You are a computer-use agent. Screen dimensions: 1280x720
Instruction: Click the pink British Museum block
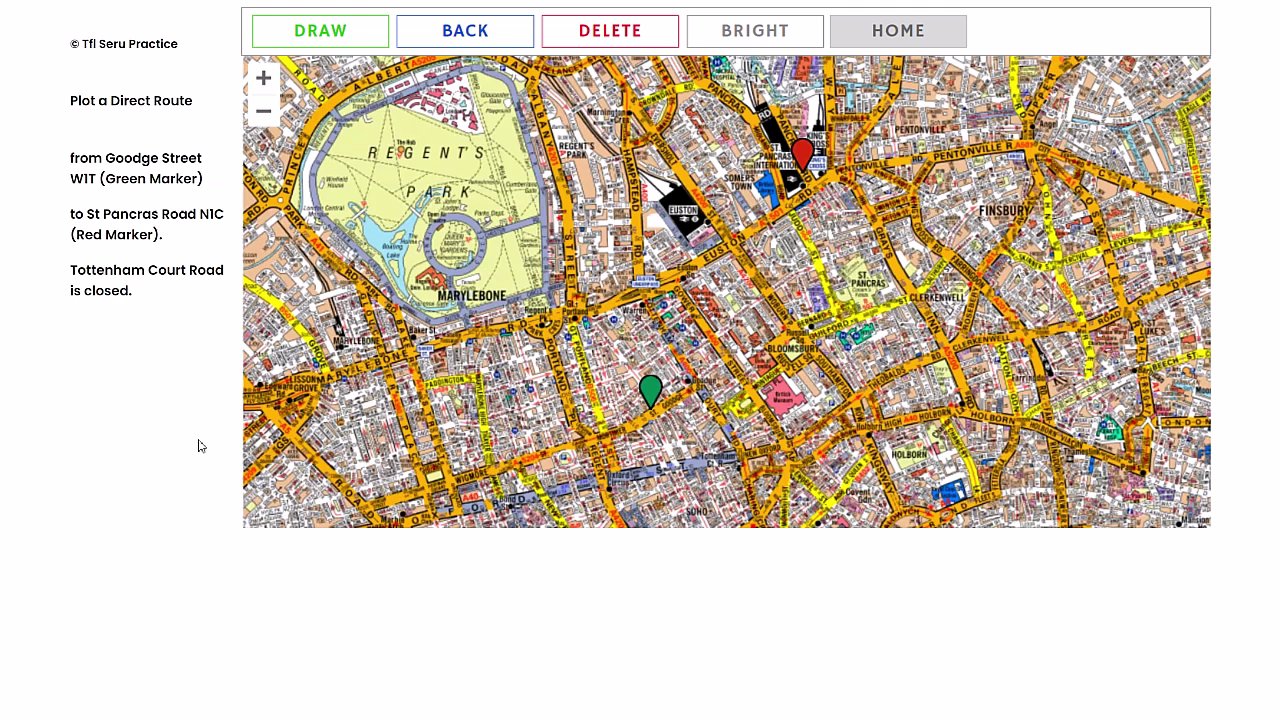[x=783, y=395]
